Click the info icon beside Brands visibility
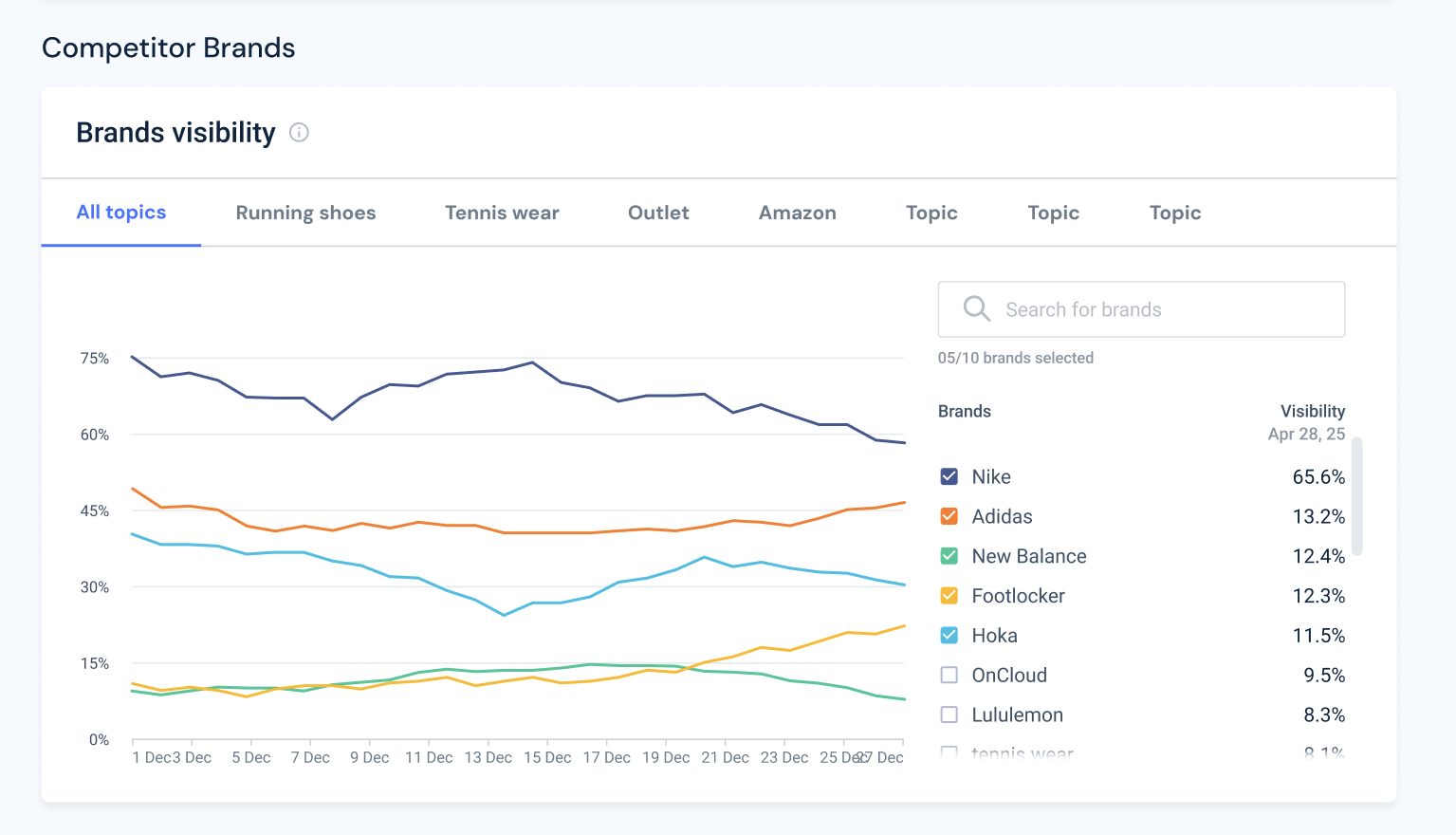 click(x=298, y=133)
